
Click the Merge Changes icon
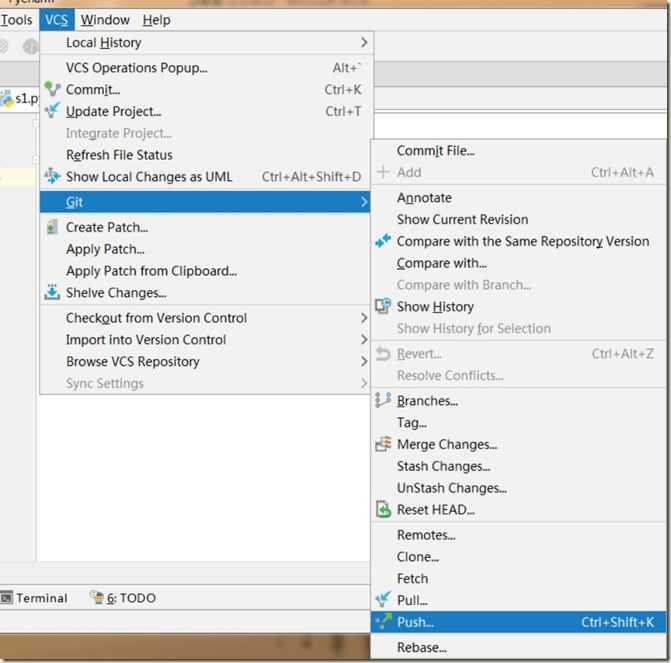click(383, 444)
